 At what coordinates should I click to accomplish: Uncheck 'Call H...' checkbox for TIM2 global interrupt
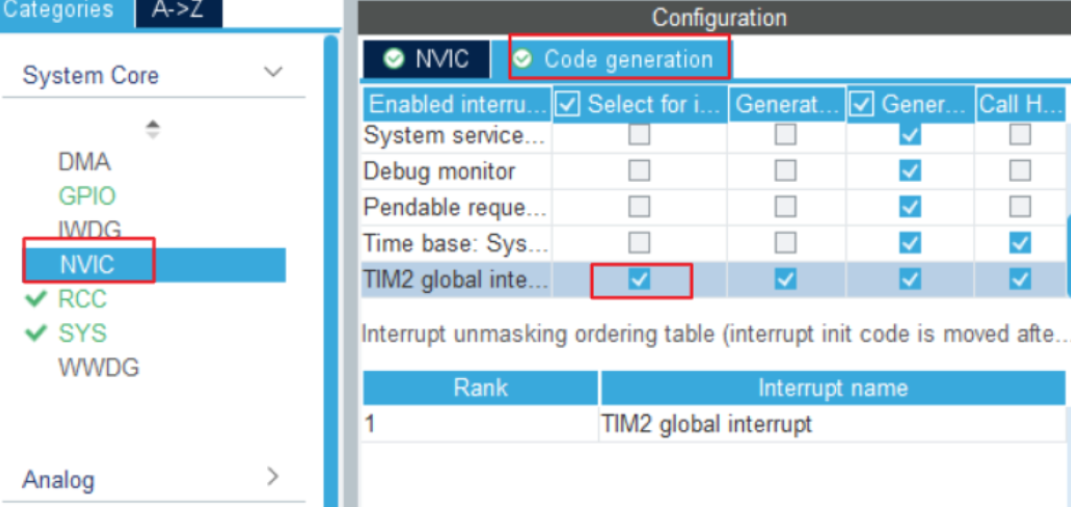1020,279
